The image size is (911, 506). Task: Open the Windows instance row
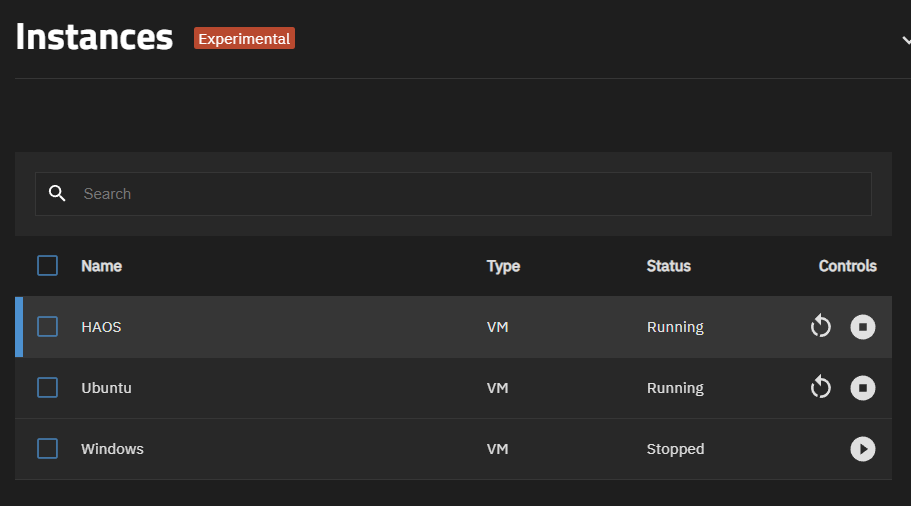(453, 449)
